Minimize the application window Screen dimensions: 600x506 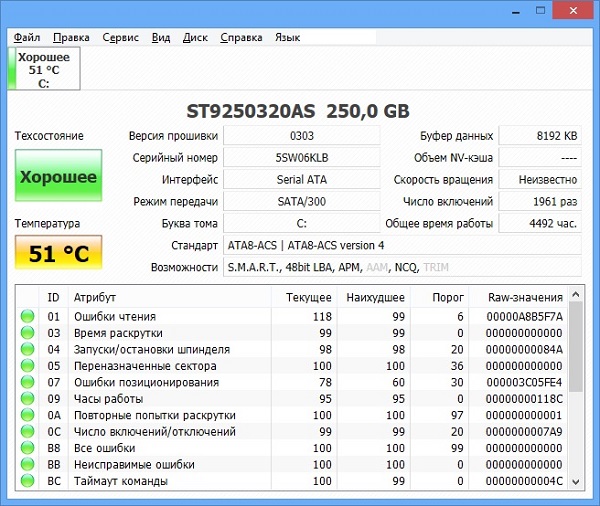(516, 11)
